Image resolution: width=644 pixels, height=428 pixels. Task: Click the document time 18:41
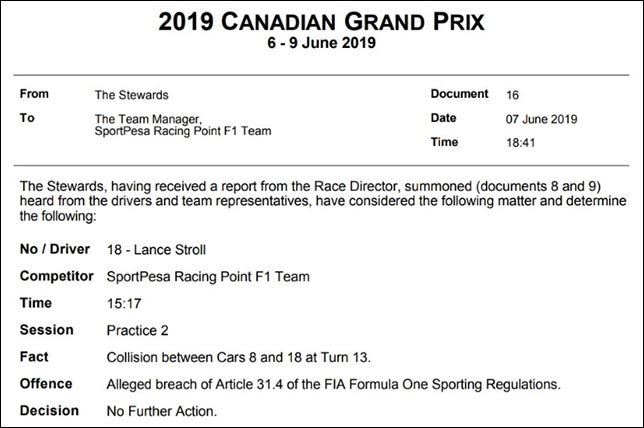[x=520, y=143]
